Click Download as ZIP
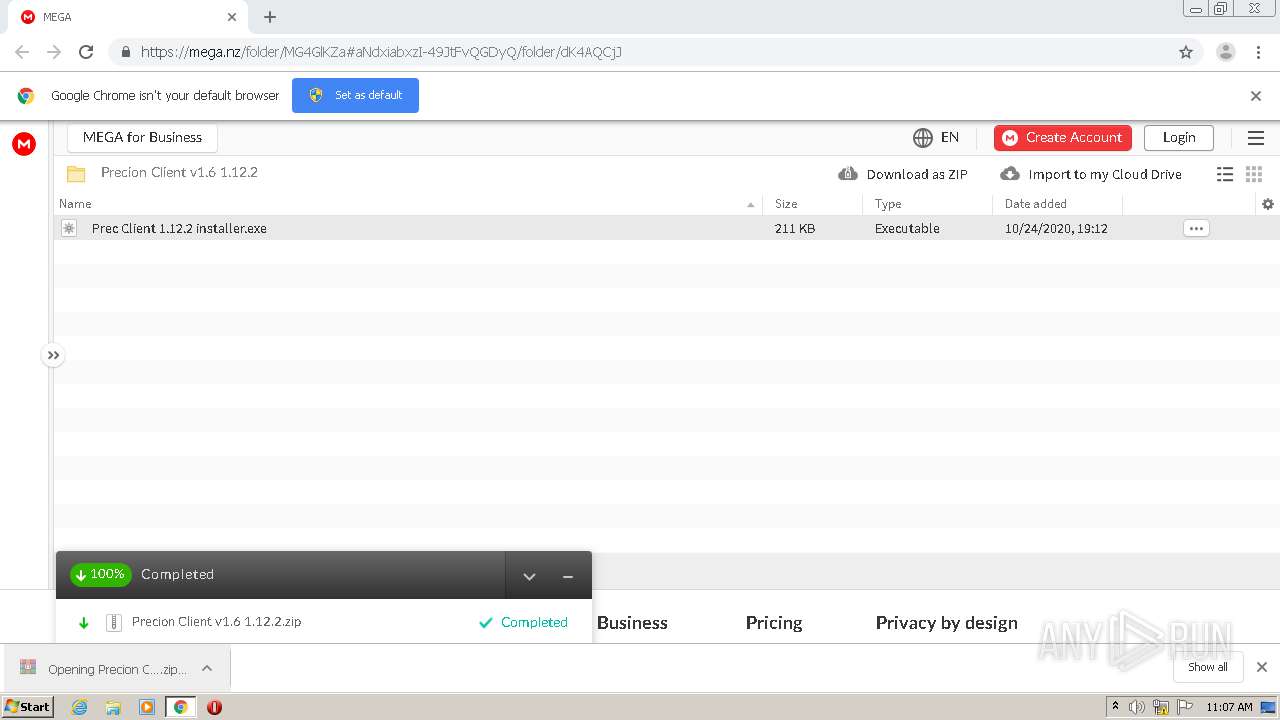Screen dimensions: 1280x720 pos(903,174)
